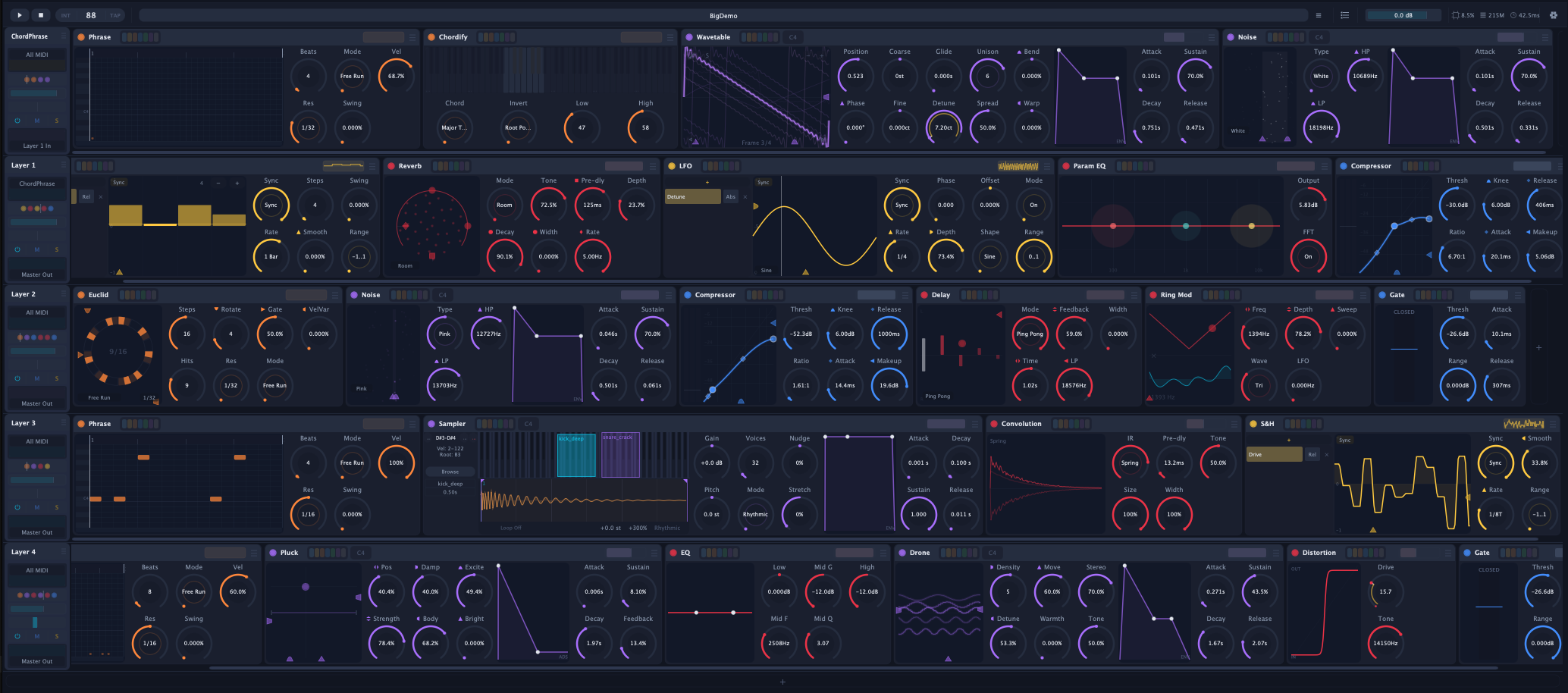Open the settings gear in the top bar
The image size is (1568, 693).
coord(1553,15)
